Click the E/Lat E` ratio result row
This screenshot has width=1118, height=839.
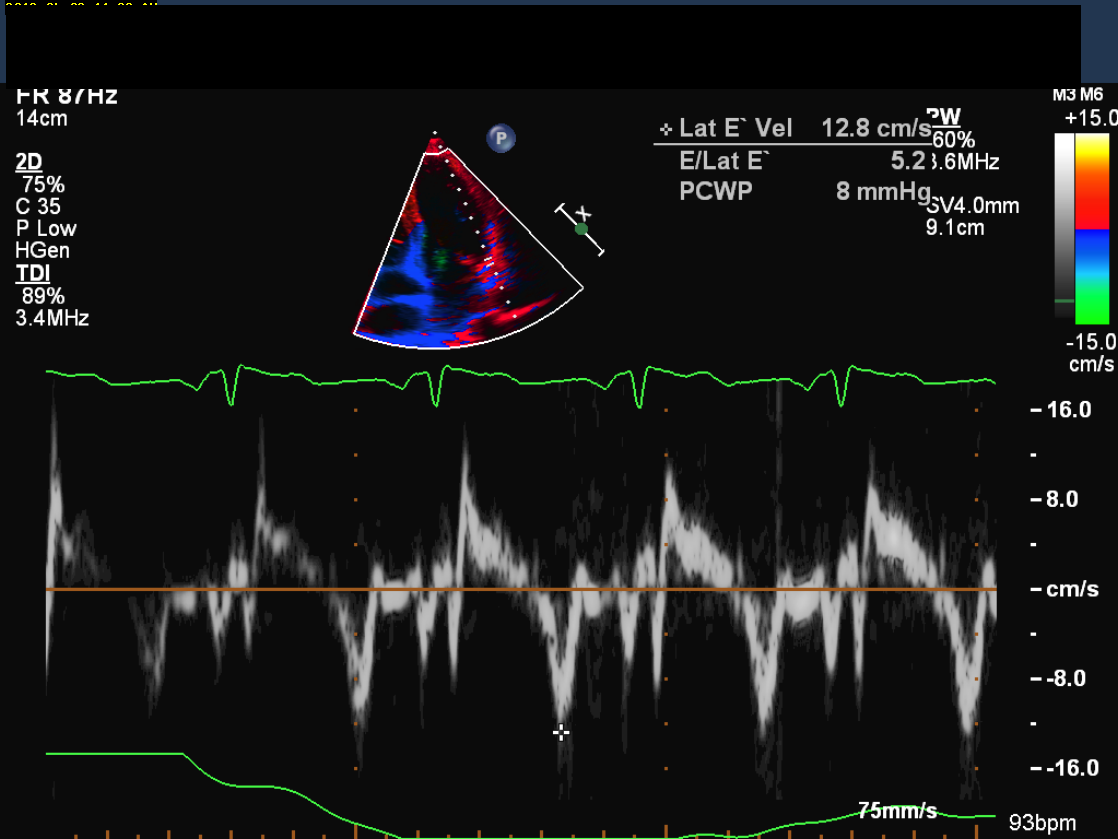click(x=791, y=160)
